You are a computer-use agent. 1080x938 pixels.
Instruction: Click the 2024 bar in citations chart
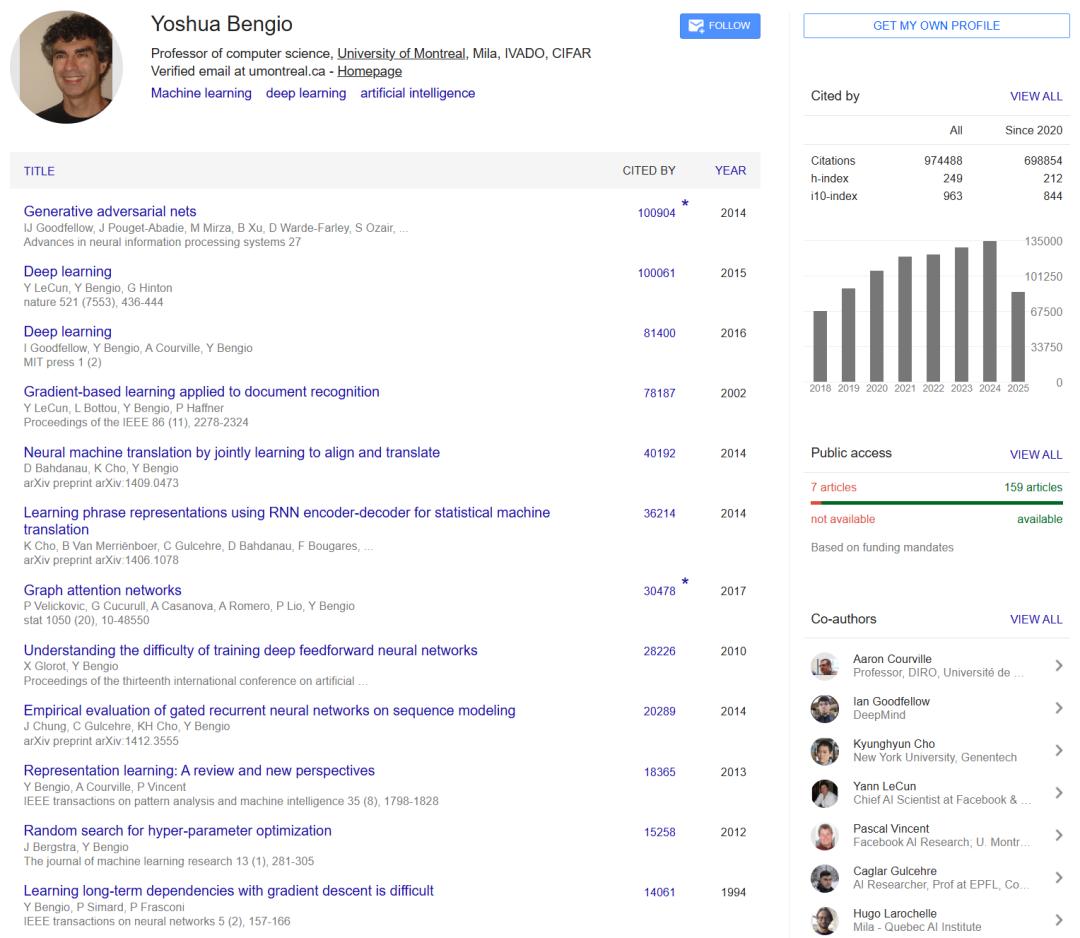[990, 311]
